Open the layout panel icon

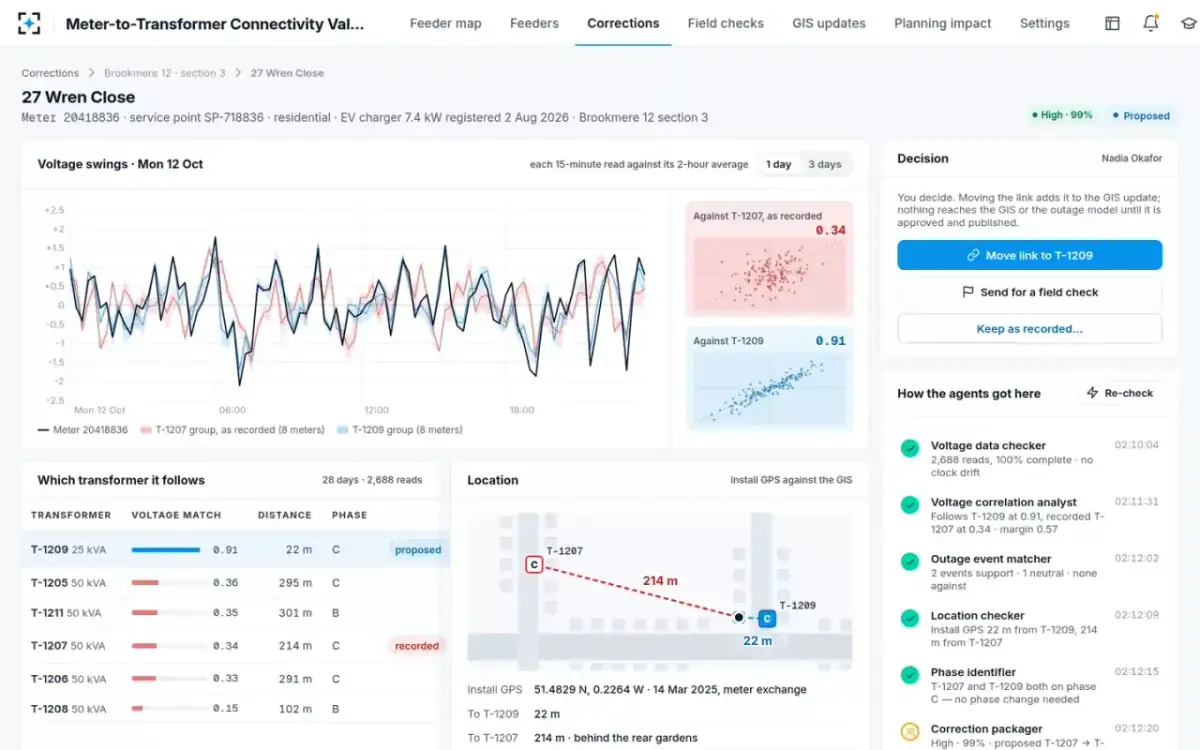tap(1112, 23)
